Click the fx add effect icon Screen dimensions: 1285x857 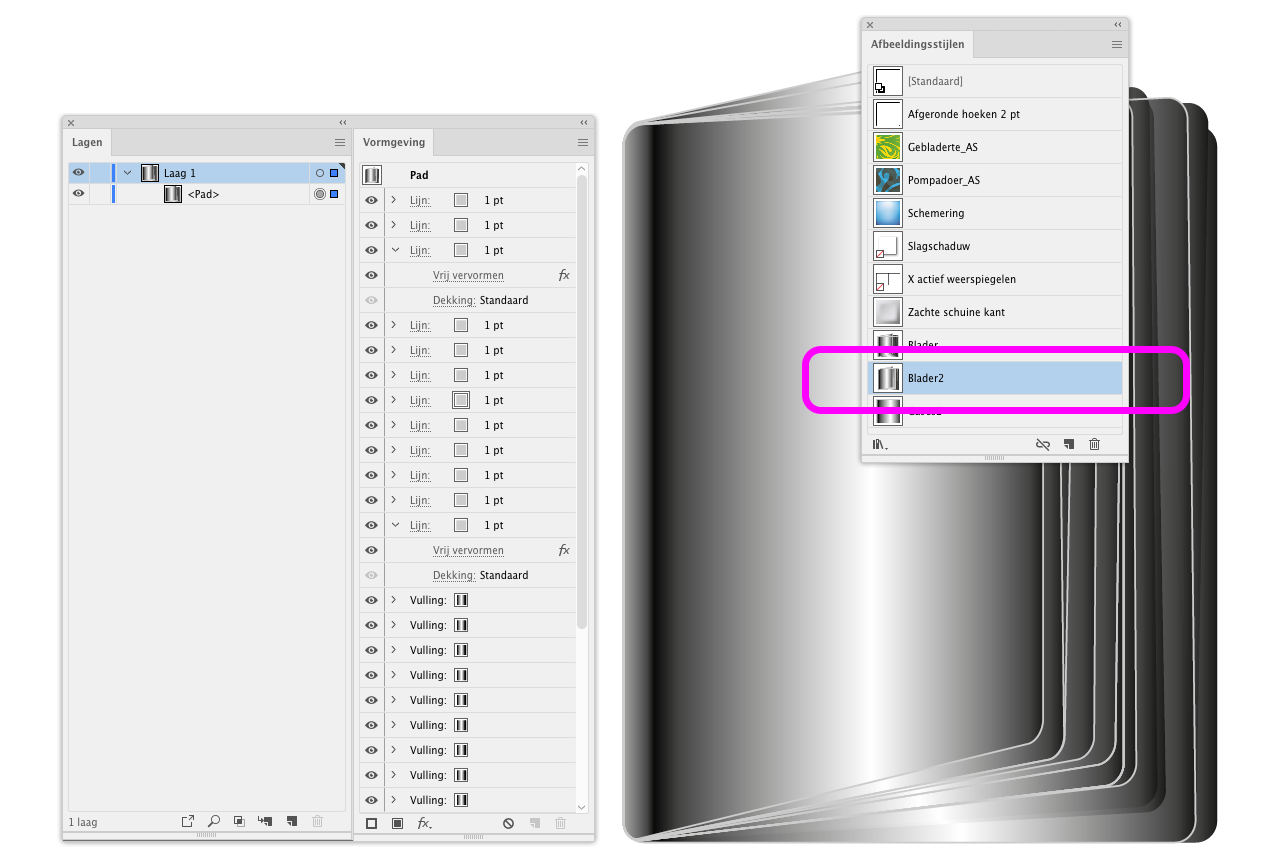click(x=424, y=823)
